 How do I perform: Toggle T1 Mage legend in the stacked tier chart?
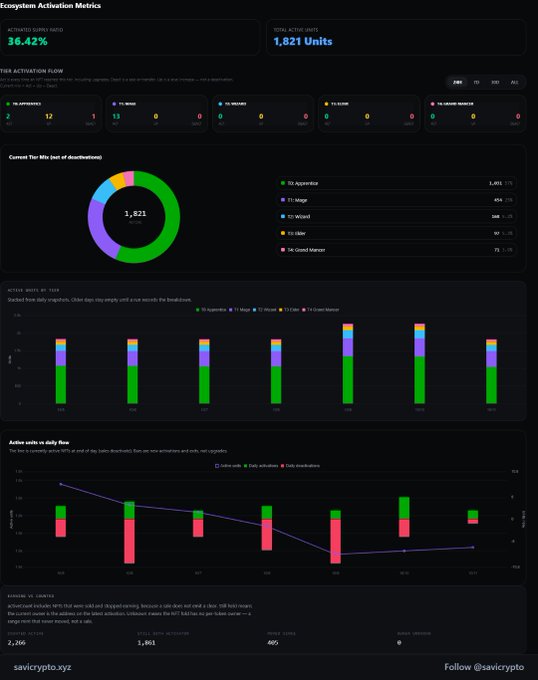(240, 310)
